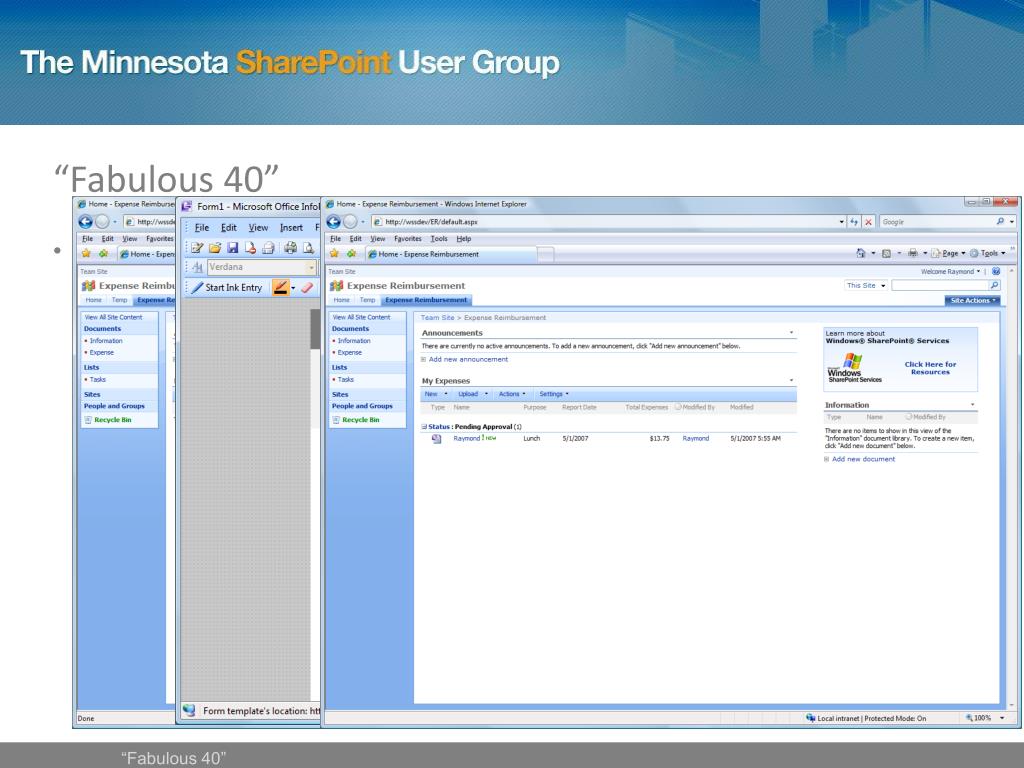
Task: Open the Welcome Raymond menu
Action: pyautogui.click(x=950, y=272)
